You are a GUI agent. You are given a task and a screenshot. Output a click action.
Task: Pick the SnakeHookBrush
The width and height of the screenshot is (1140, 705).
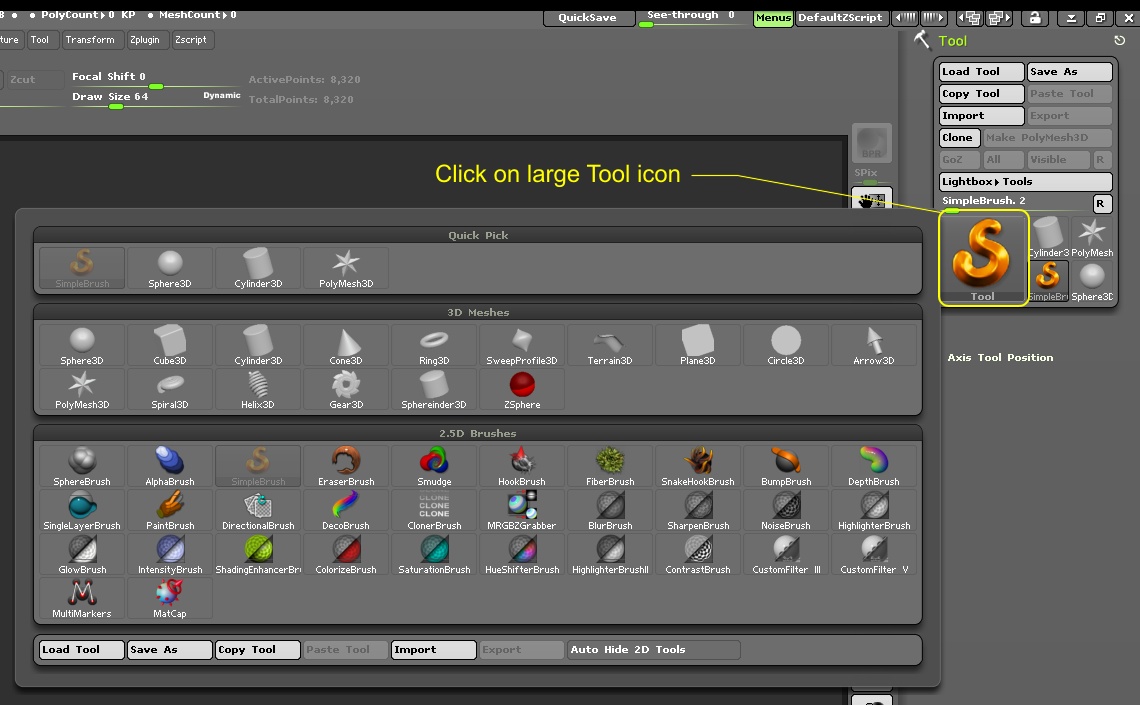[x=698, y=467]
